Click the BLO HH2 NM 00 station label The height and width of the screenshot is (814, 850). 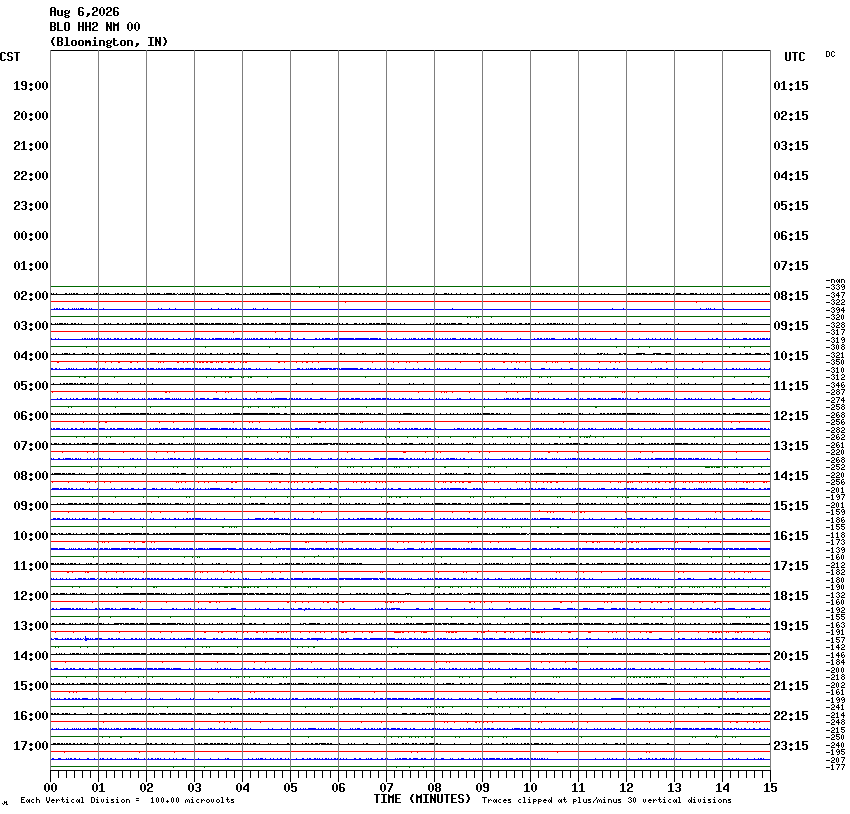[x=95, y=27]
